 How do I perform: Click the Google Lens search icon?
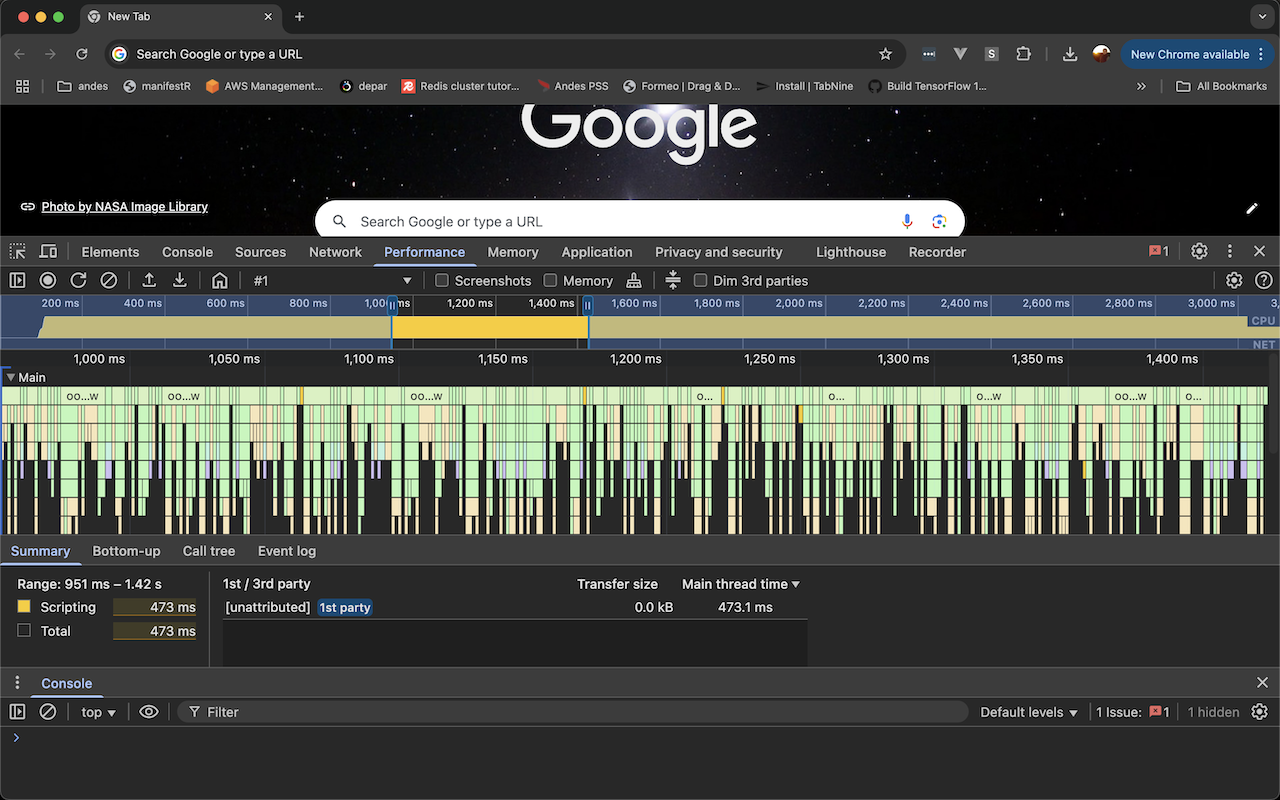pyautogui.click(x=939, y=221)
